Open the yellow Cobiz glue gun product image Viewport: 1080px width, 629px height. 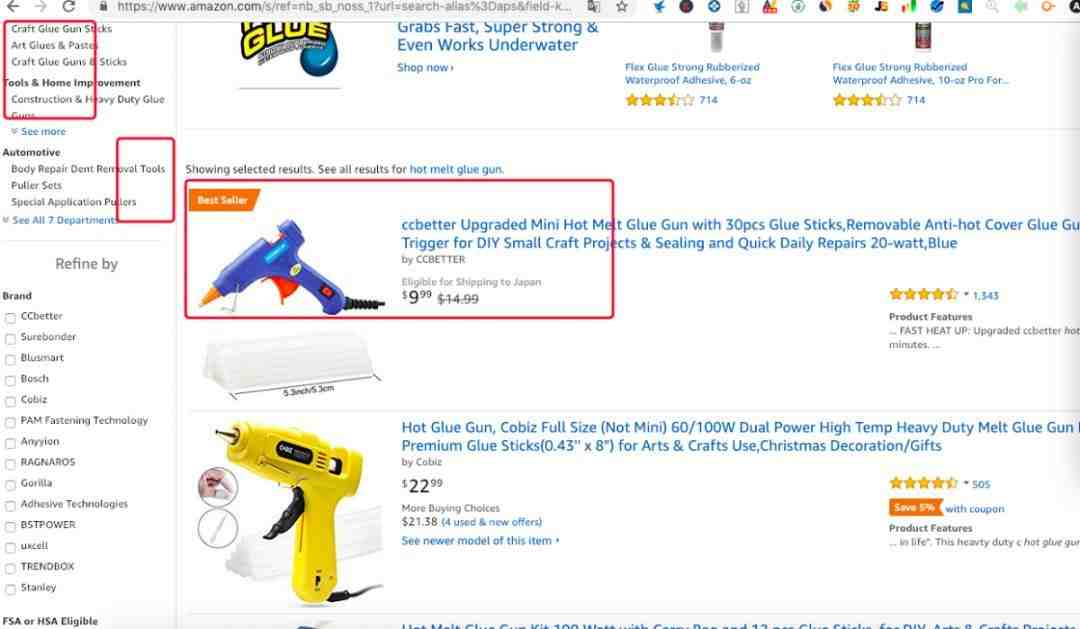(x=290, y=511)
